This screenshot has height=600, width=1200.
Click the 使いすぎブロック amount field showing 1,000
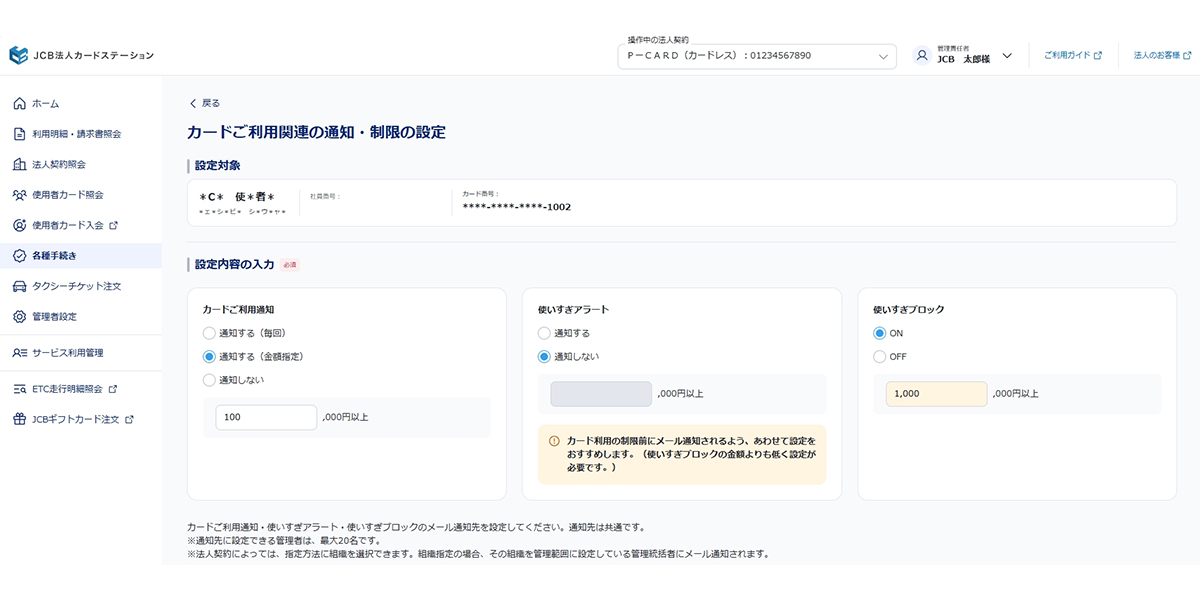click(936, 394)
